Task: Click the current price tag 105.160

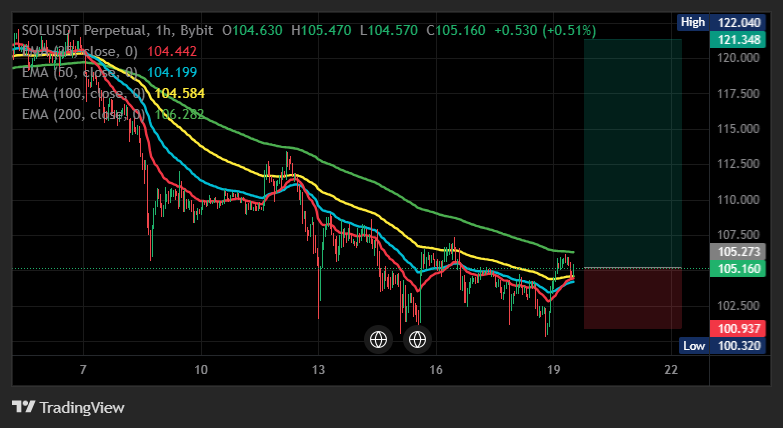Action: coord(737,269)
